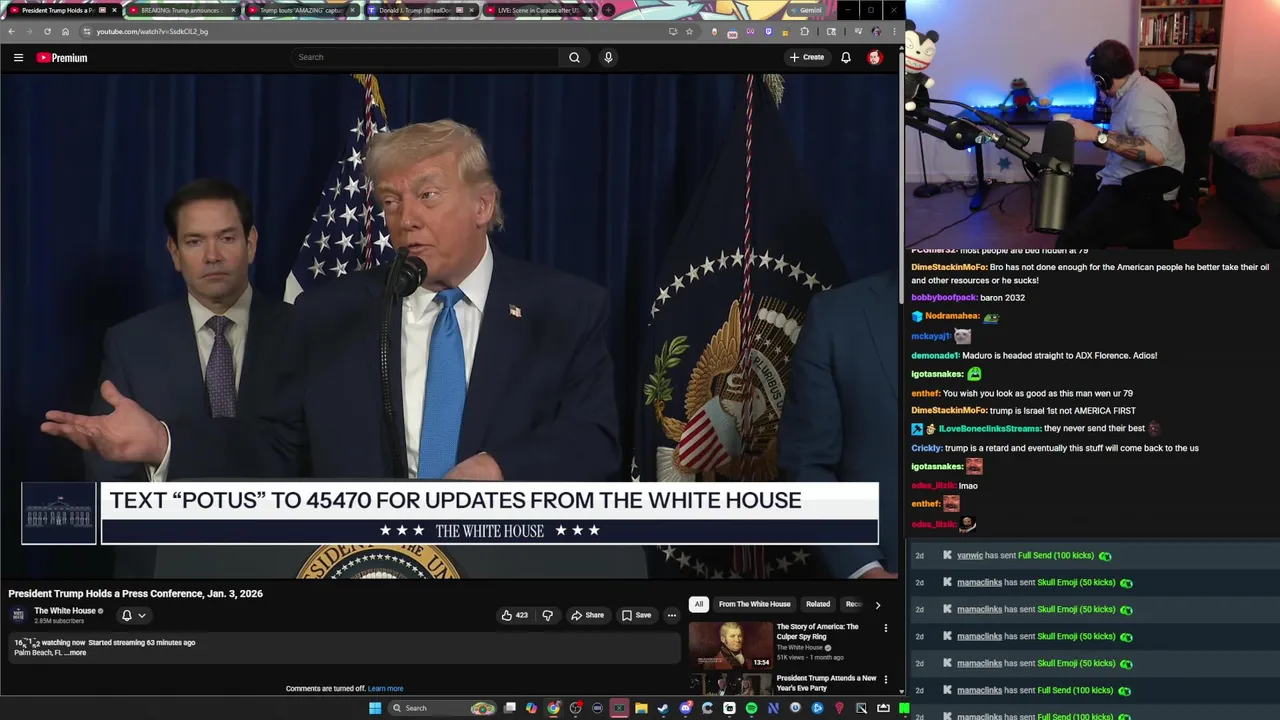Image resolution: width=1280 pixels, height=720 pixels.
Task: Open Chrome from the taskbar
Action: coord(553,708)
